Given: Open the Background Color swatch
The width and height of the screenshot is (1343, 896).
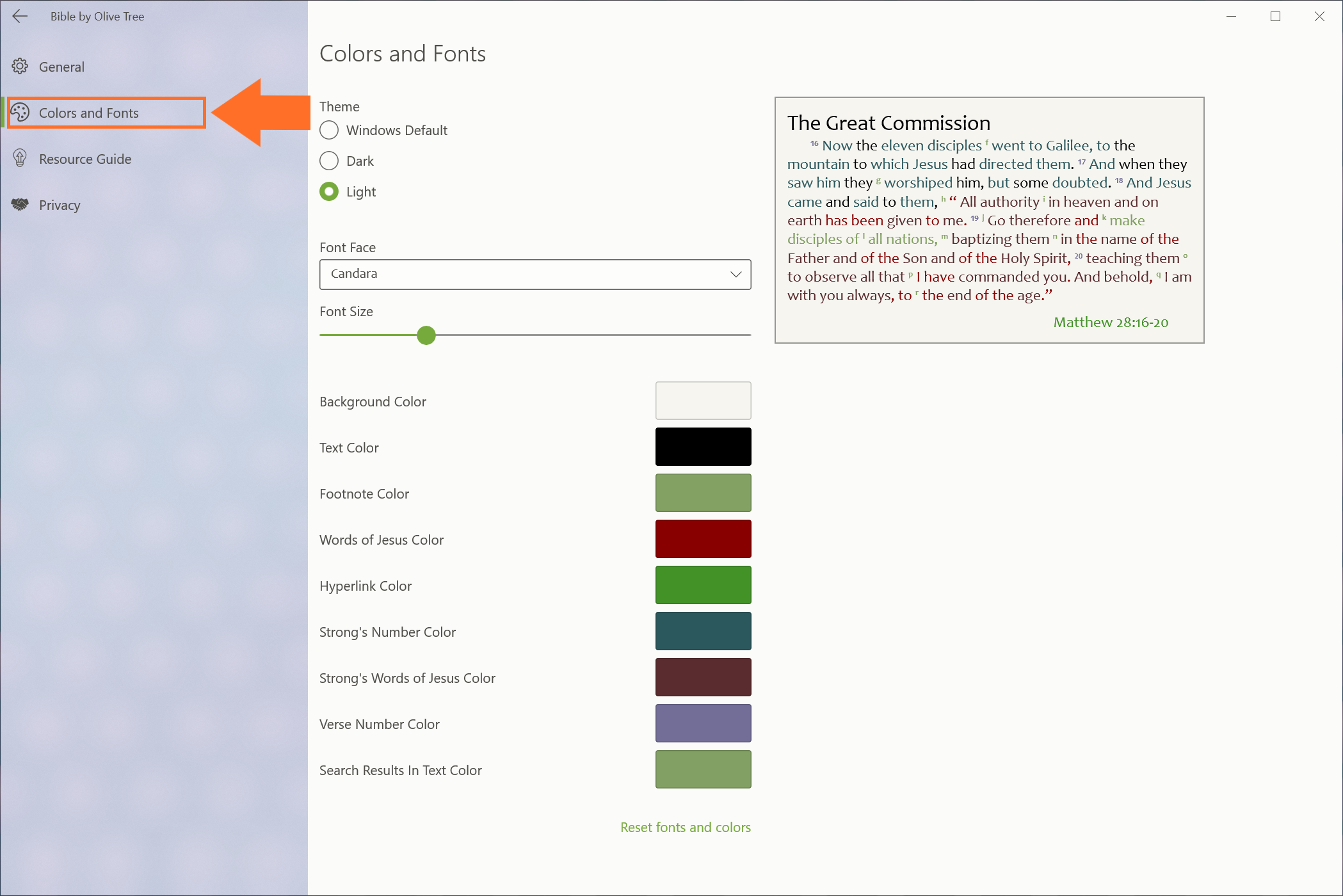Looking at the screenshot, I should point(703,401).
